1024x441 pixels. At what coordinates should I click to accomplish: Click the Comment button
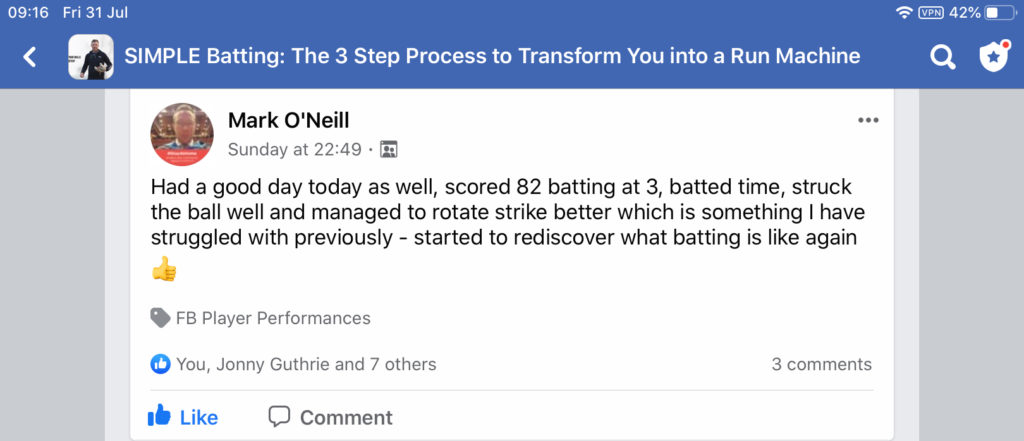[x=330, y=417]
